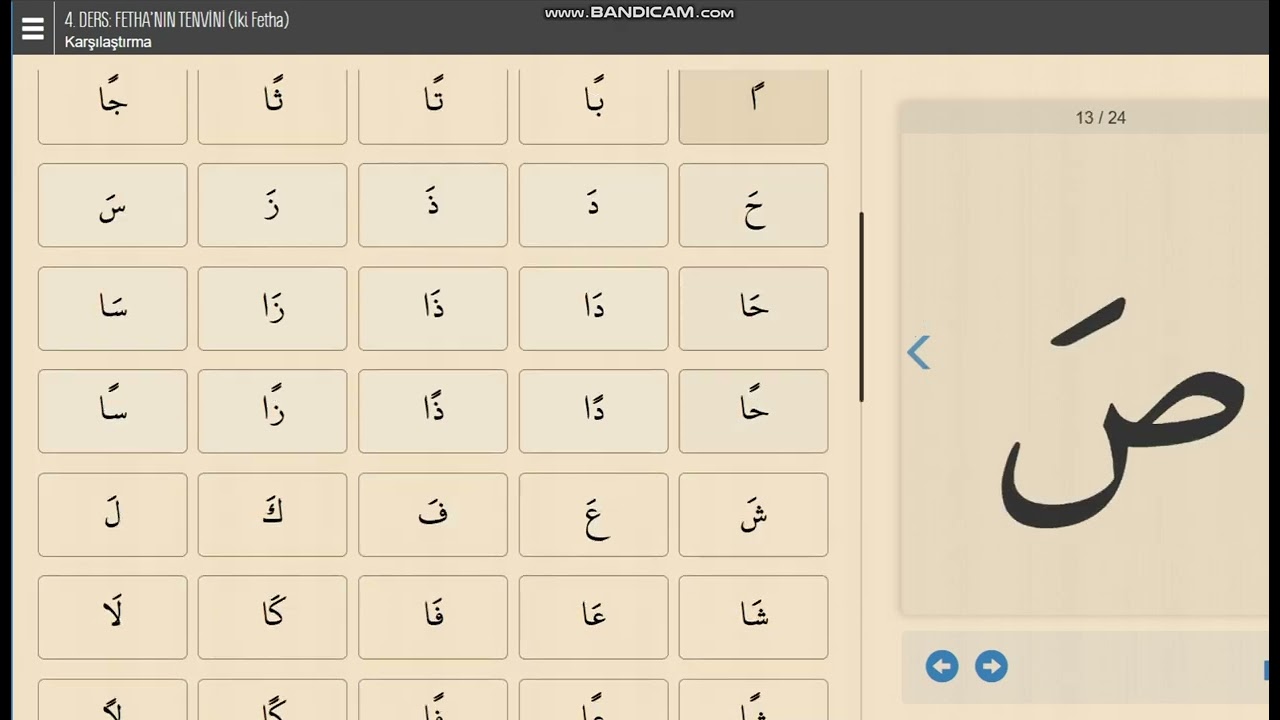
Task: Select the Ta tanwin card (تًا)
Action: (433, 106)
